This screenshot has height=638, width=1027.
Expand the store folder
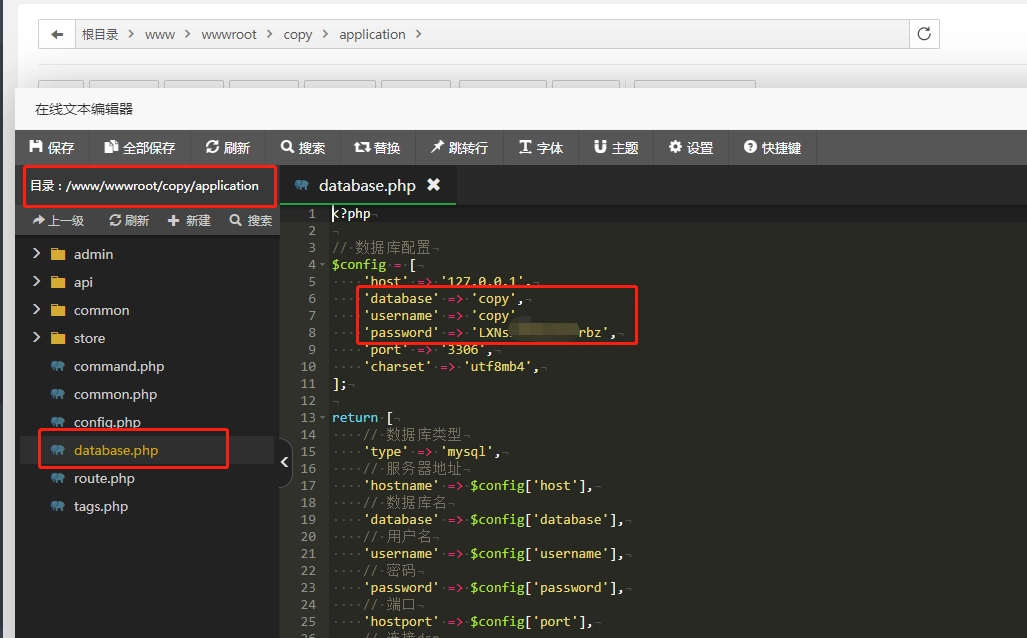click(x=37, y=338)
